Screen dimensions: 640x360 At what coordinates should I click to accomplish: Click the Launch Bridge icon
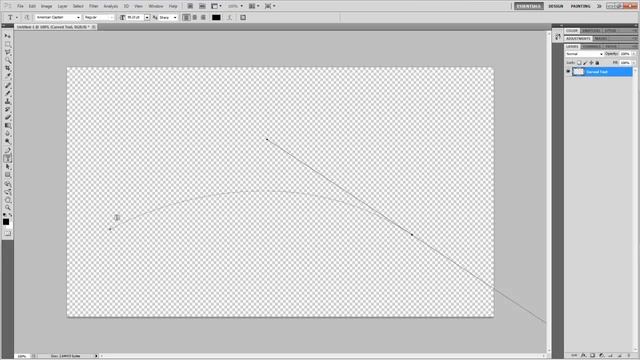(190, 6)
